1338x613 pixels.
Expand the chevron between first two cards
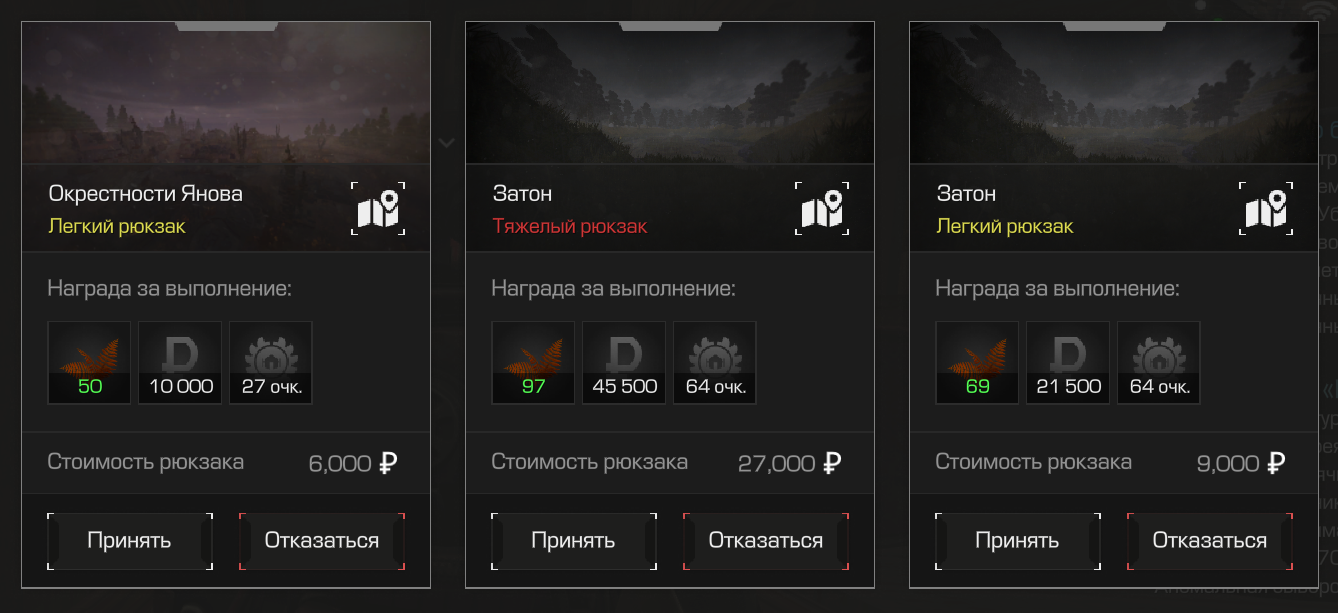click(447, 143)
